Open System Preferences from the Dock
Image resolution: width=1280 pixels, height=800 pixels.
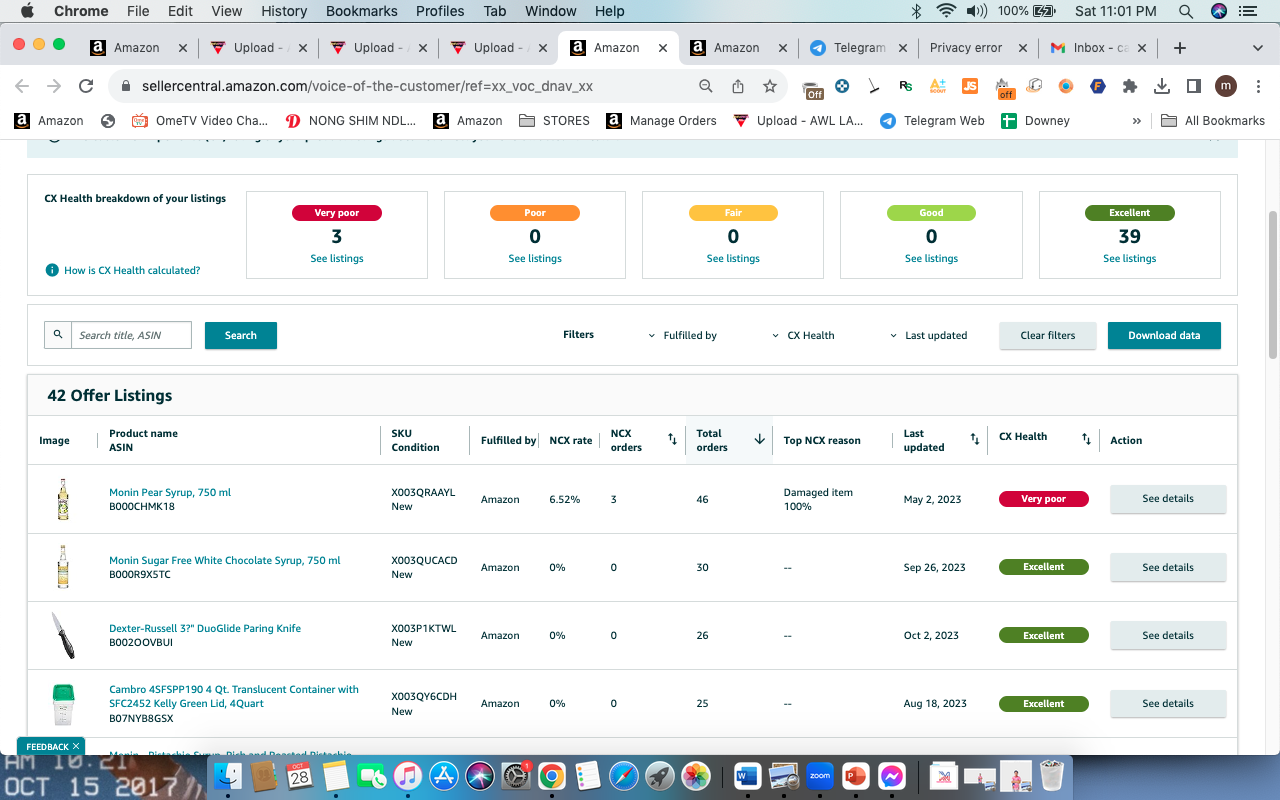coord(515,775)
